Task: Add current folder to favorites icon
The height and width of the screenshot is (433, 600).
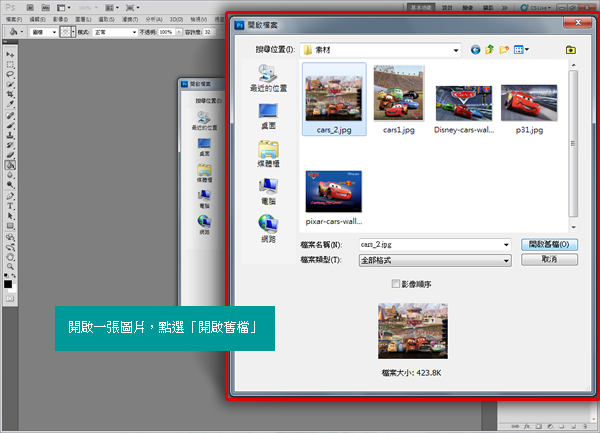Action: pyautogui.click(x=571, y=50)
